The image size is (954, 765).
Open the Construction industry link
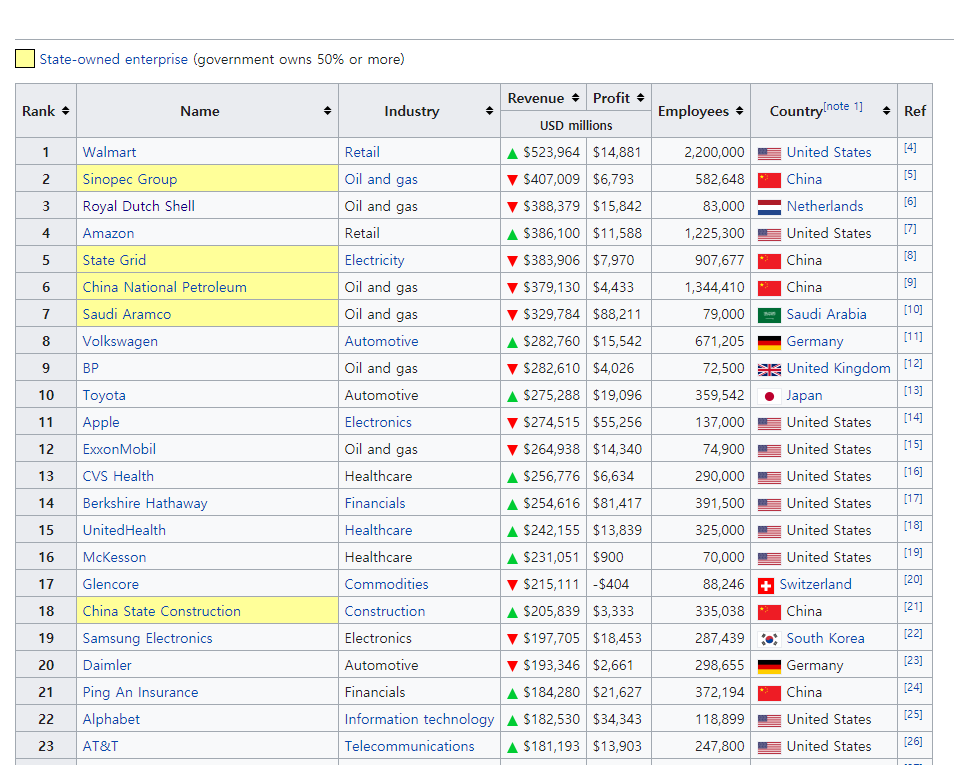pyautogui.click(x=385, y=611)
